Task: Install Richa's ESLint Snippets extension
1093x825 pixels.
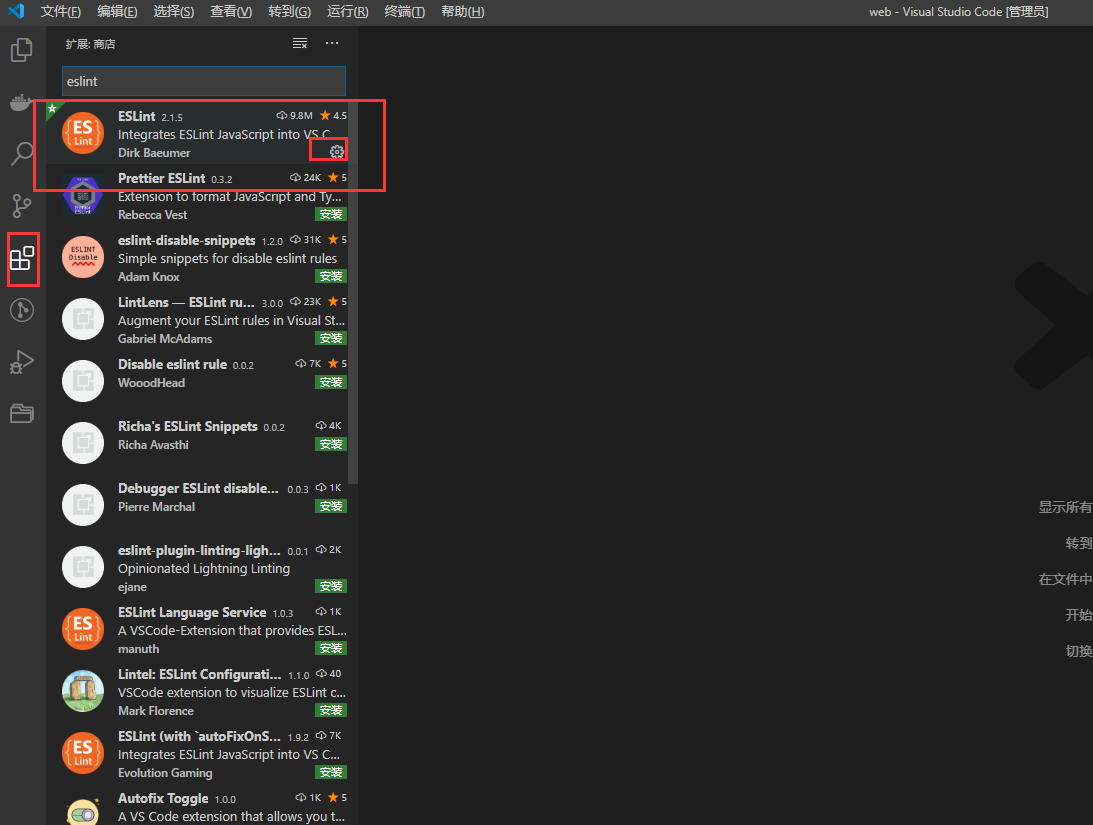Action: (330, 444)
